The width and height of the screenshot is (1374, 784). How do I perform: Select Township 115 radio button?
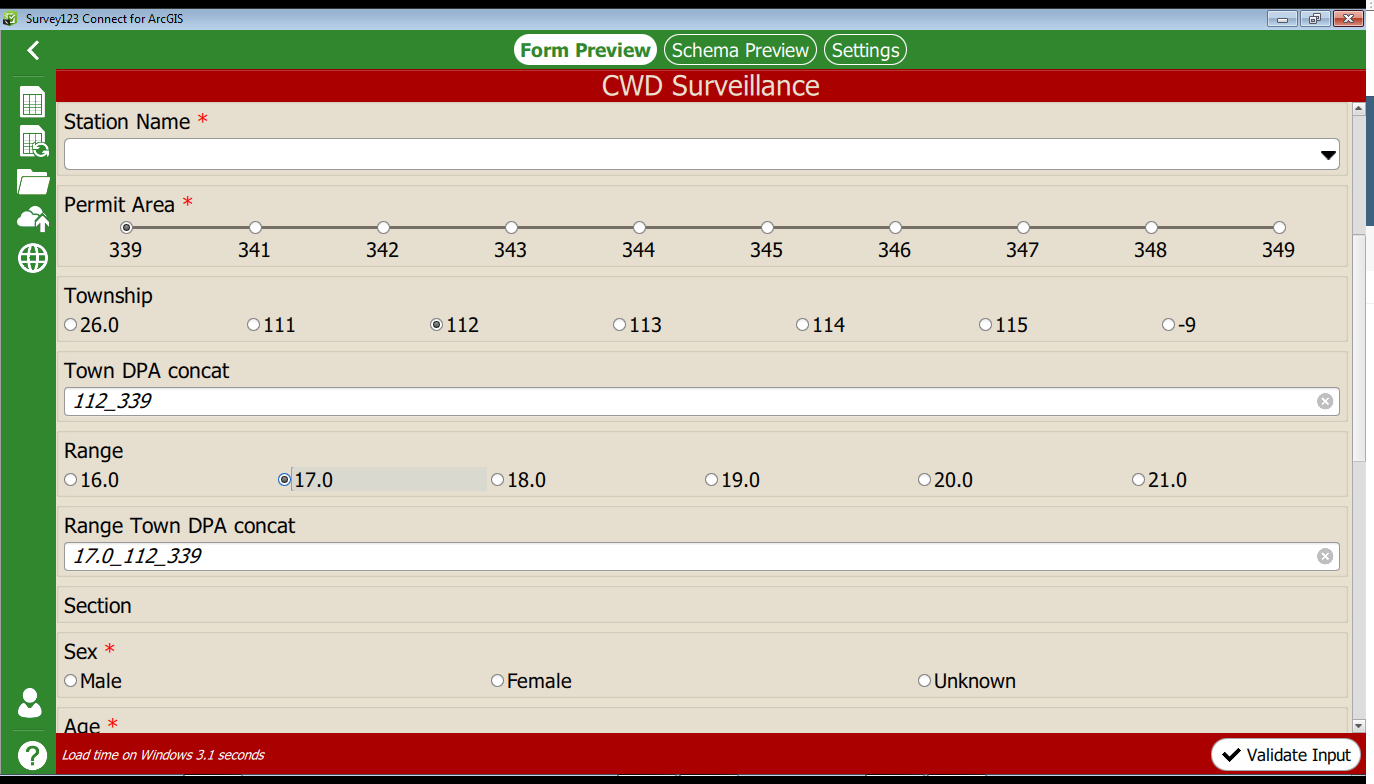click(x=985, y=325)
